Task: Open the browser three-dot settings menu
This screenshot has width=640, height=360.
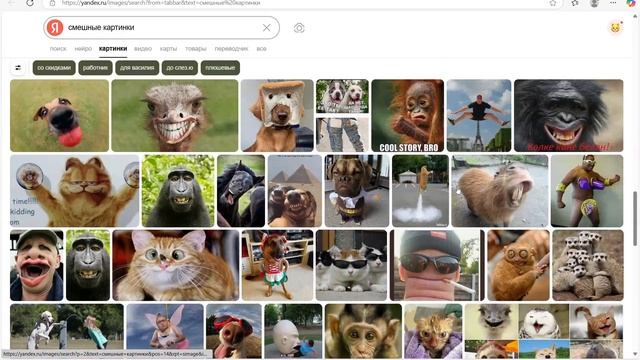Action: (613, 3)
